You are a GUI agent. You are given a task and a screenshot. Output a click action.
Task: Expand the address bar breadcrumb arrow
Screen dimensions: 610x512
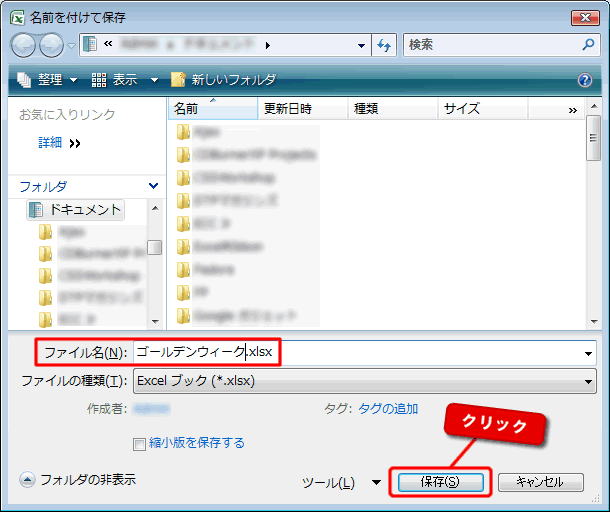pos(268,45)
